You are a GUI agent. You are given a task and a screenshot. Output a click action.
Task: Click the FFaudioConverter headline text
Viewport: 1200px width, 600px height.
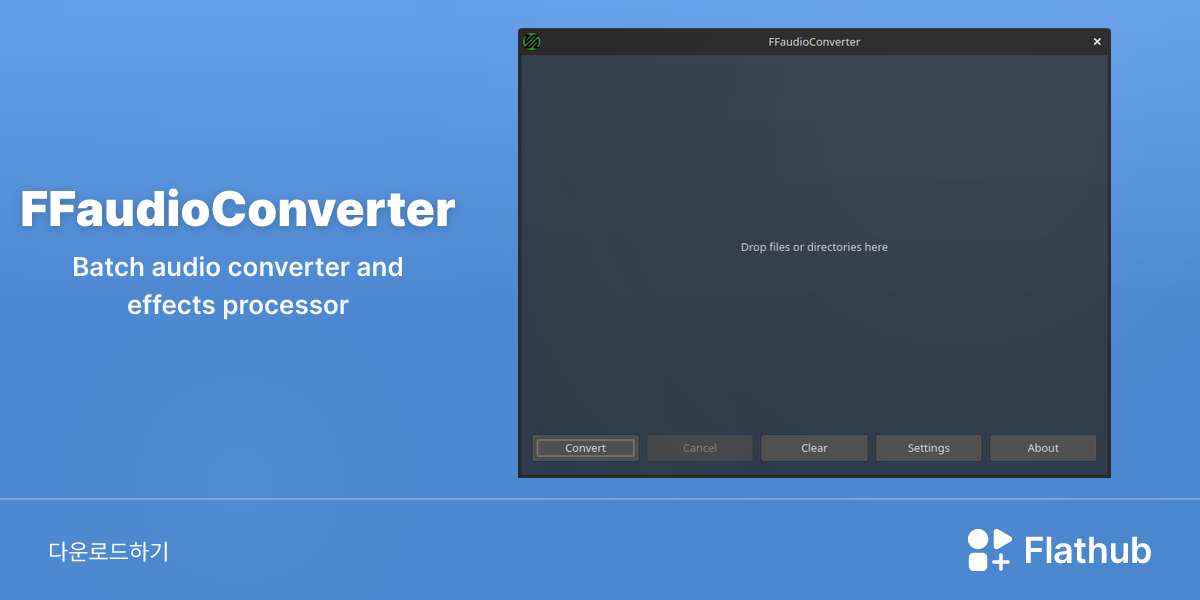click(x=238, y=210)
